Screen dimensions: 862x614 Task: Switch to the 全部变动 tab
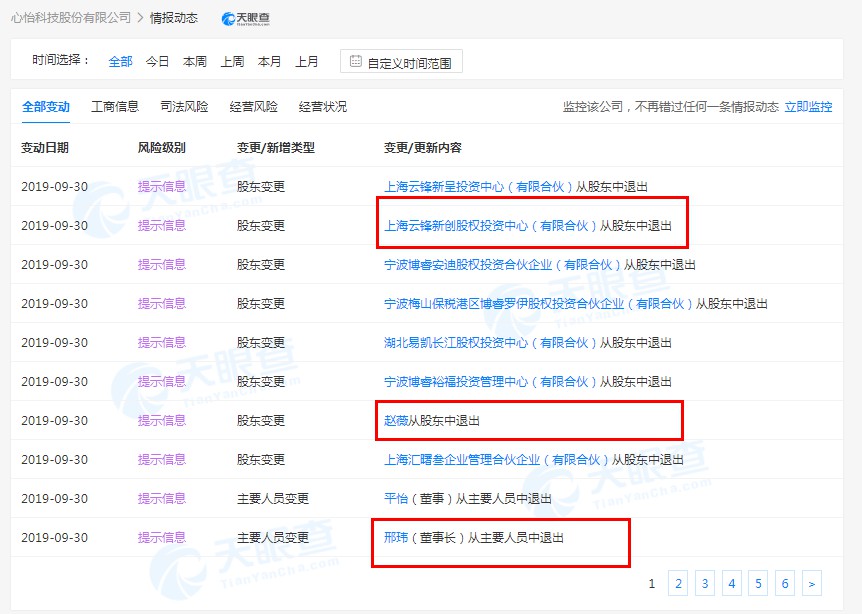click(x=46, y=107)
